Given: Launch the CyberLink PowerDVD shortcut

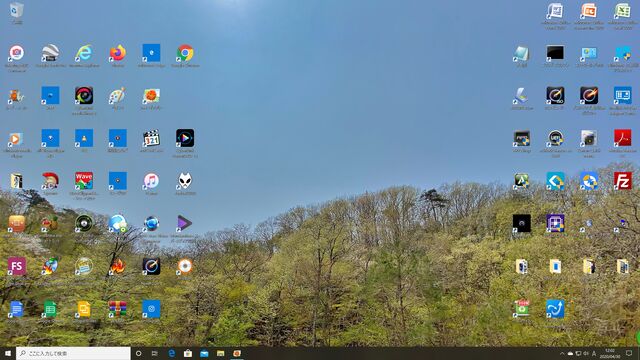Looking at the screenshot, I should coord(185,138).
